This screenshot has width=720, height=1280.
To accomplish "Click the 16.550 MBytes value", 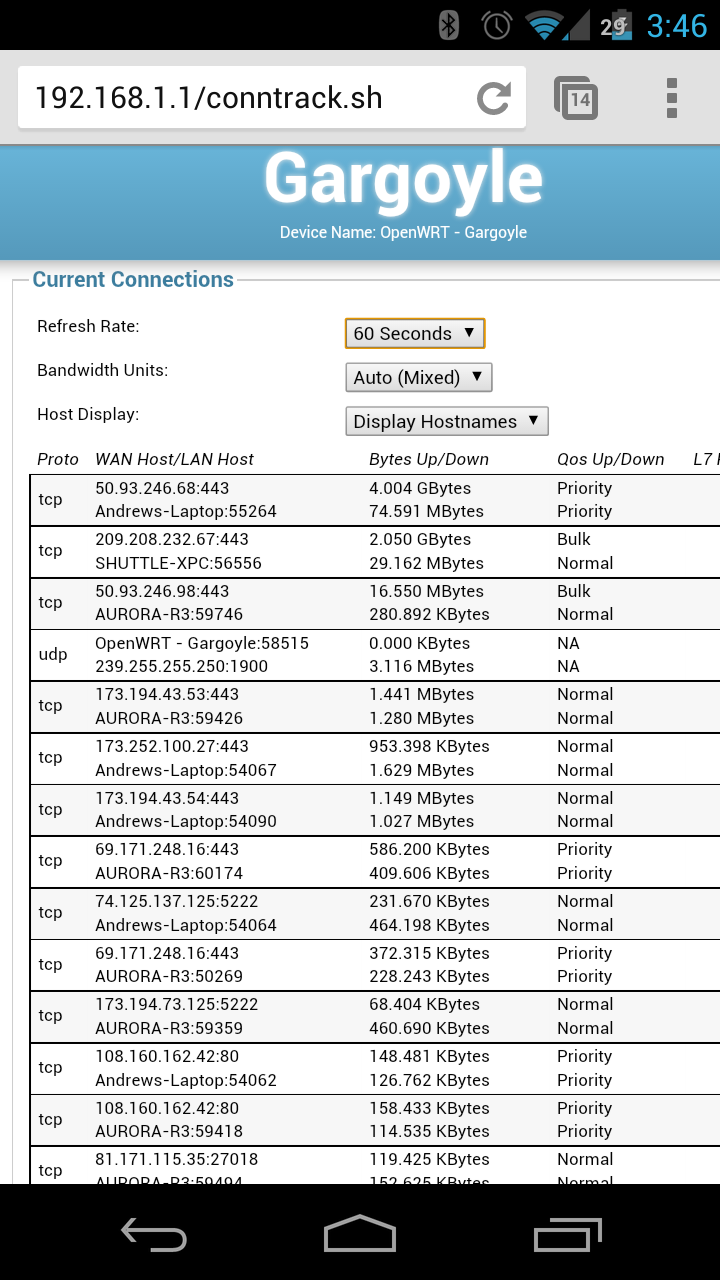I will click(x=426, y=591).
